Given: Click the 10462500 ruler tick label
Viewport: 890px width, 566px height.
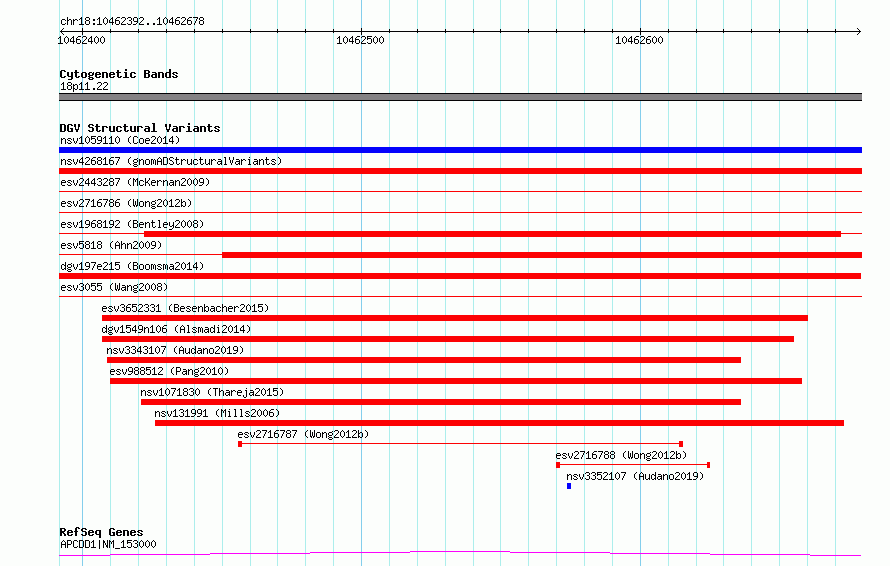Looking at the screenshot, I should point(360,40).
